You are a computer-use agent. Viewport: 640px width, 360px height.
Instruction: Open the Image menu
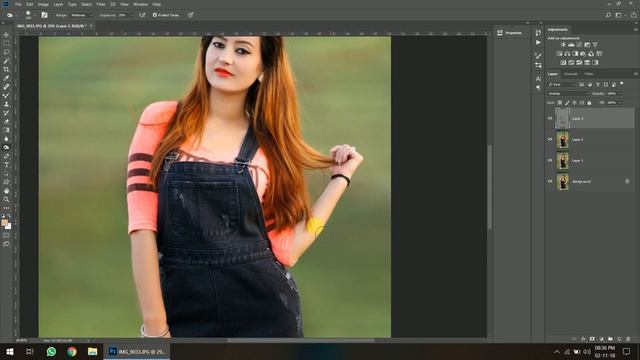pyautogui.click(x=43, y=4)
